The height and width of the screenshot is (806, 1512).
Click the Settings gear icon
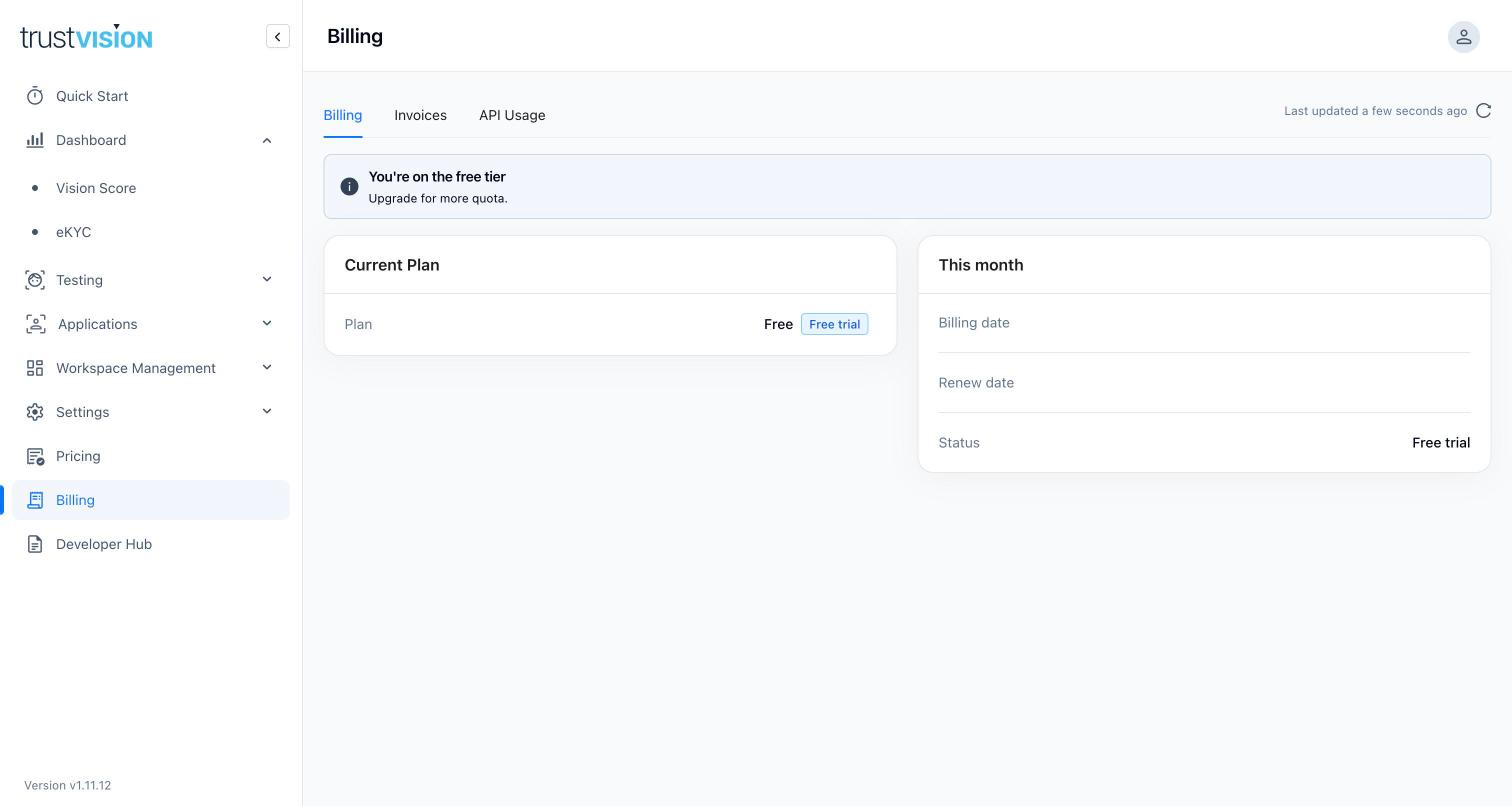pyautogui.click(x=35, y=412)
